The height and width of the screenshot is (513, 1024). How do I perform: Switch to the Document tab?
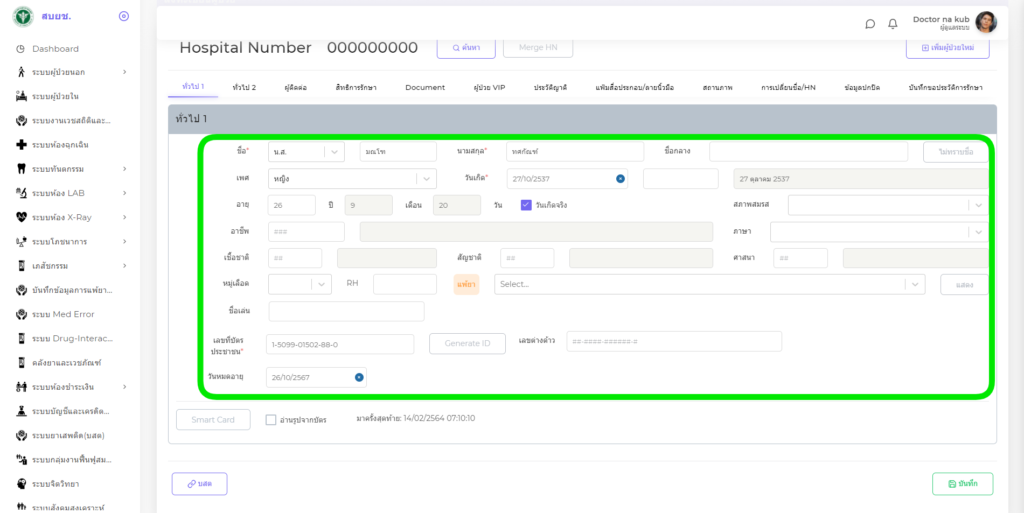pos(425,88)
